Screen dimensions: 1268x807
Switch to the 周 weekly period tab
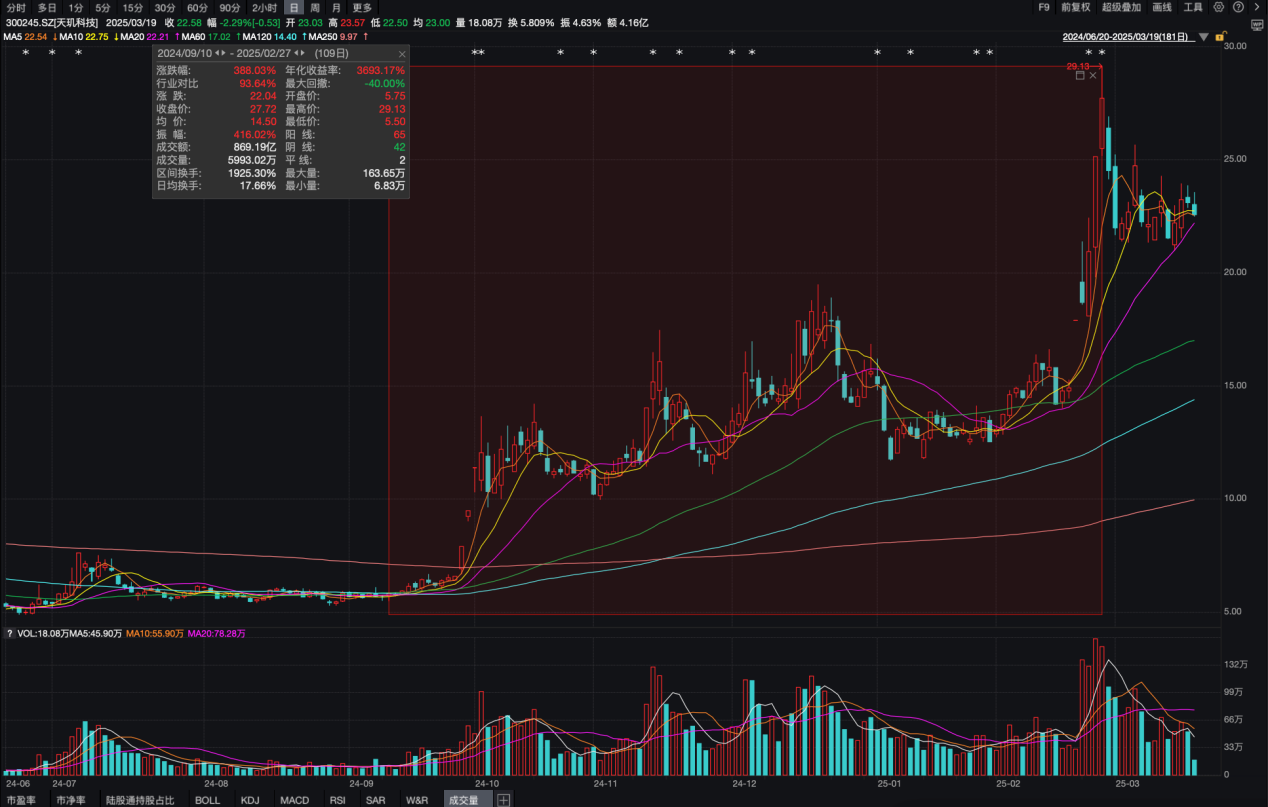[x=315, y=7]
